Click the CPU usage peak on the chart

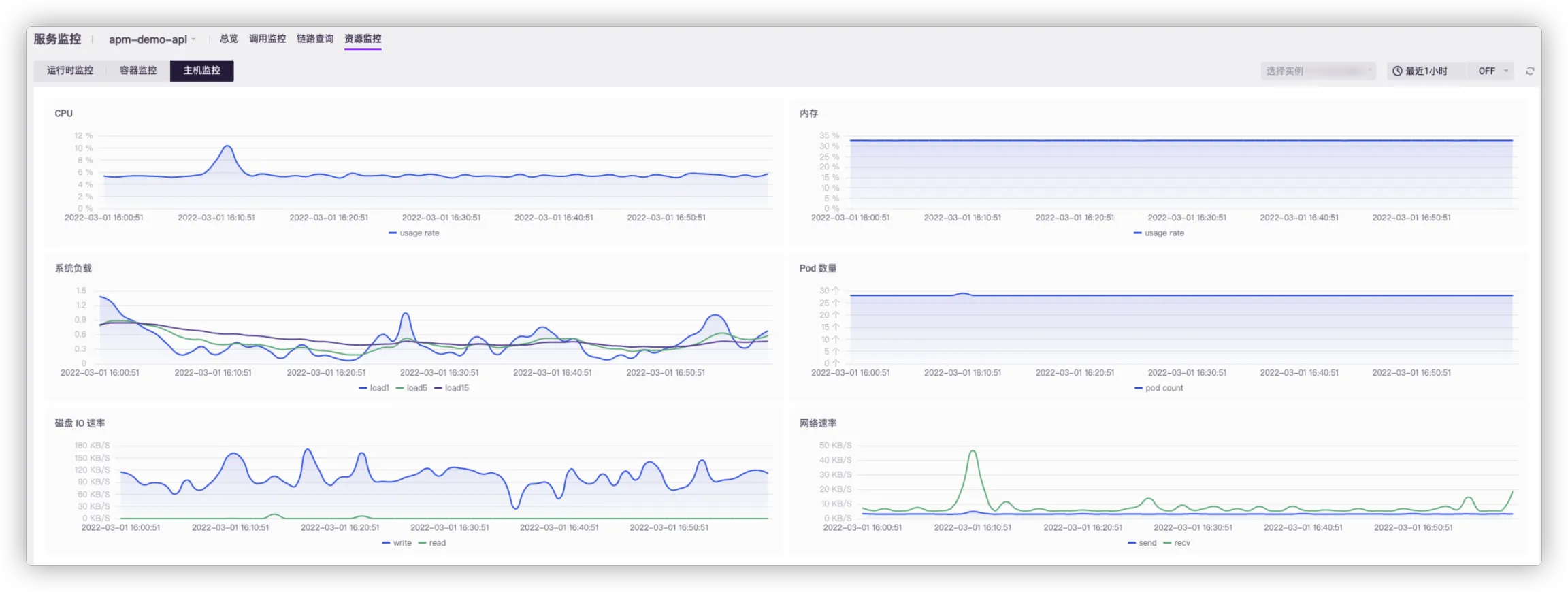click(x=227, y=146)
